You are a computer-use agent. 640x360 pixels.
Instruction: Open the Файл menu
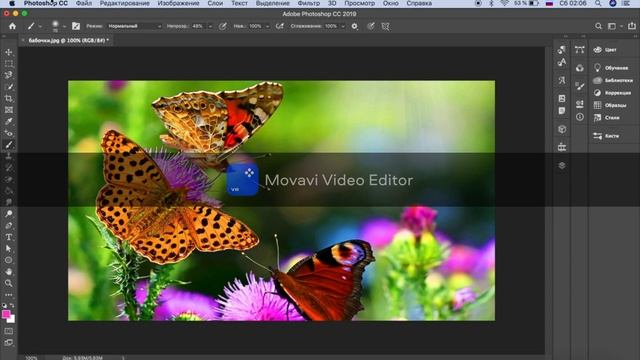click(84, 3)
